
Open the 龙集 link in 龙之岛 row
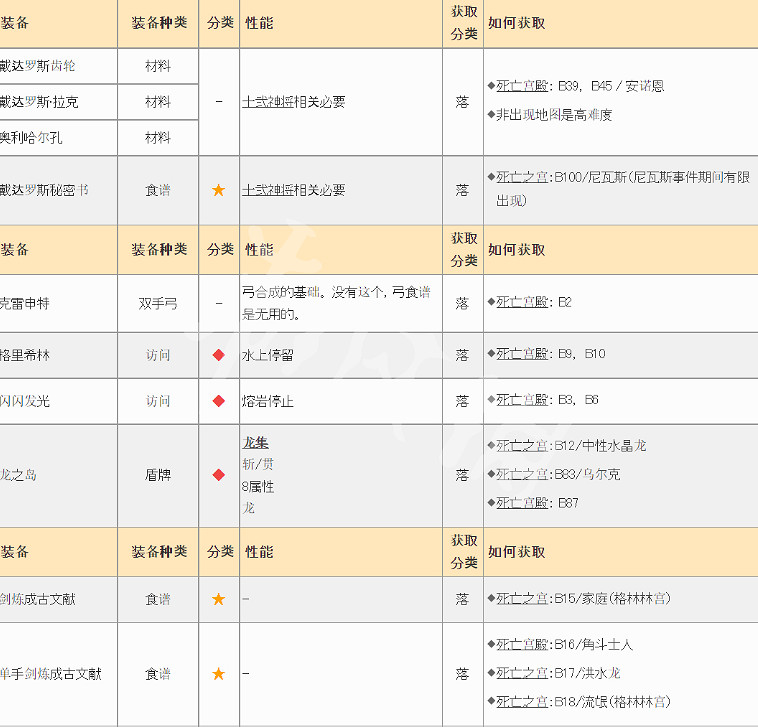255,443
